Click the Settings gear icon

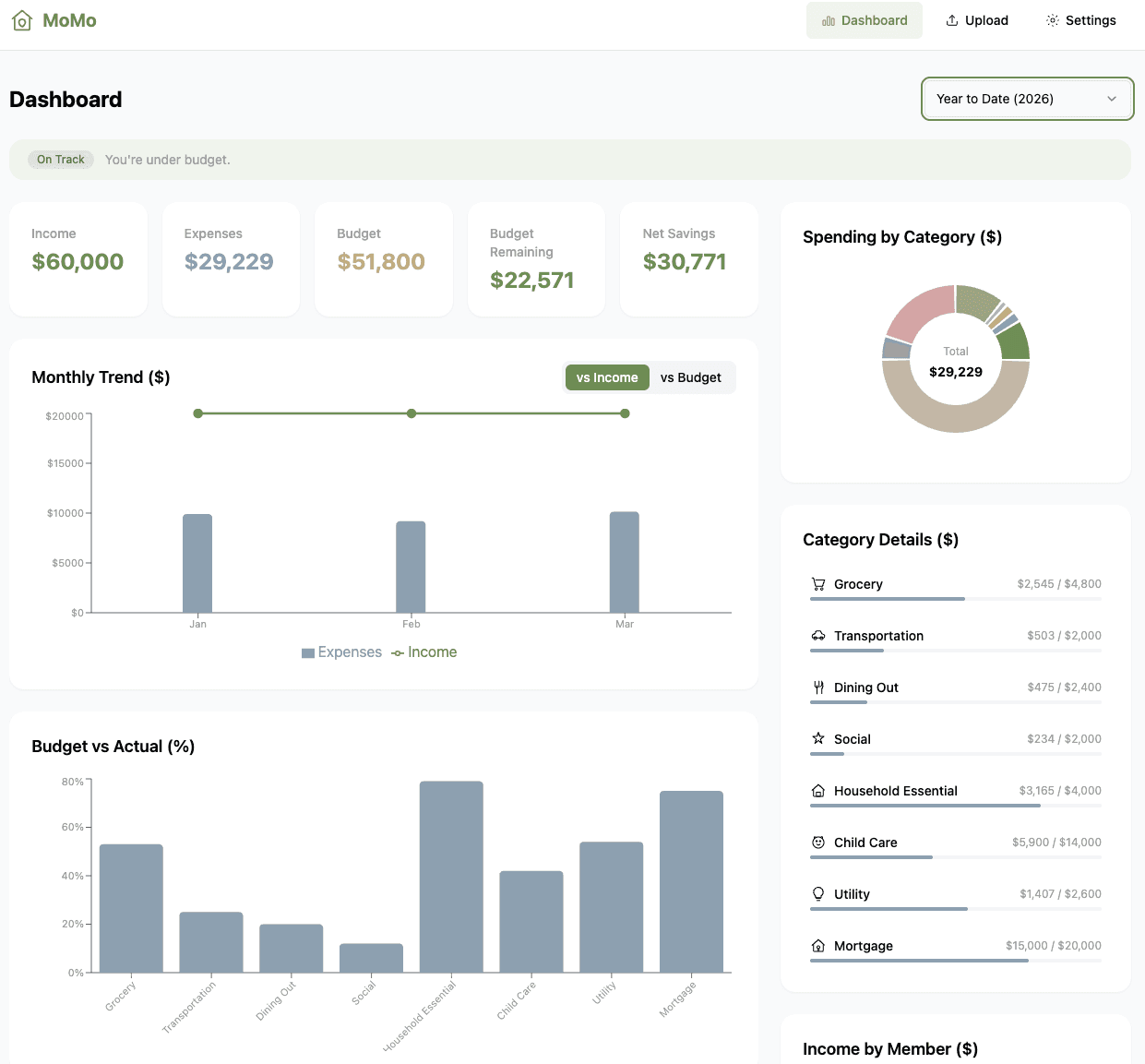click(x=1050, y=19)
